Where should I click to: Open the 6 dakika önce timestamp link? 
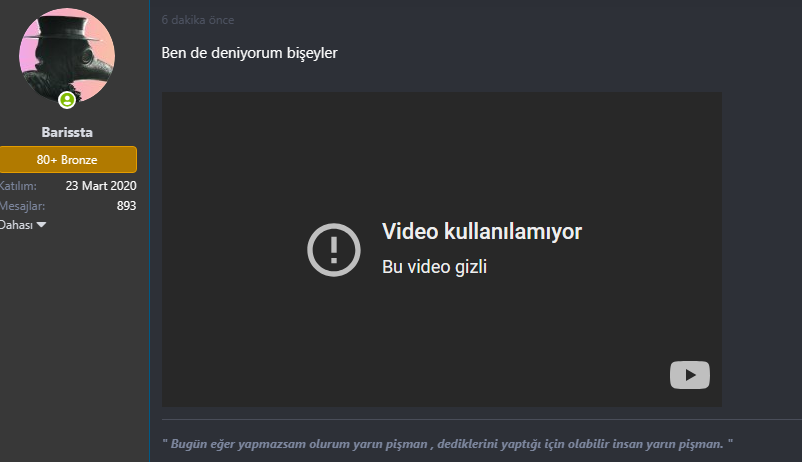click(198, 20)
